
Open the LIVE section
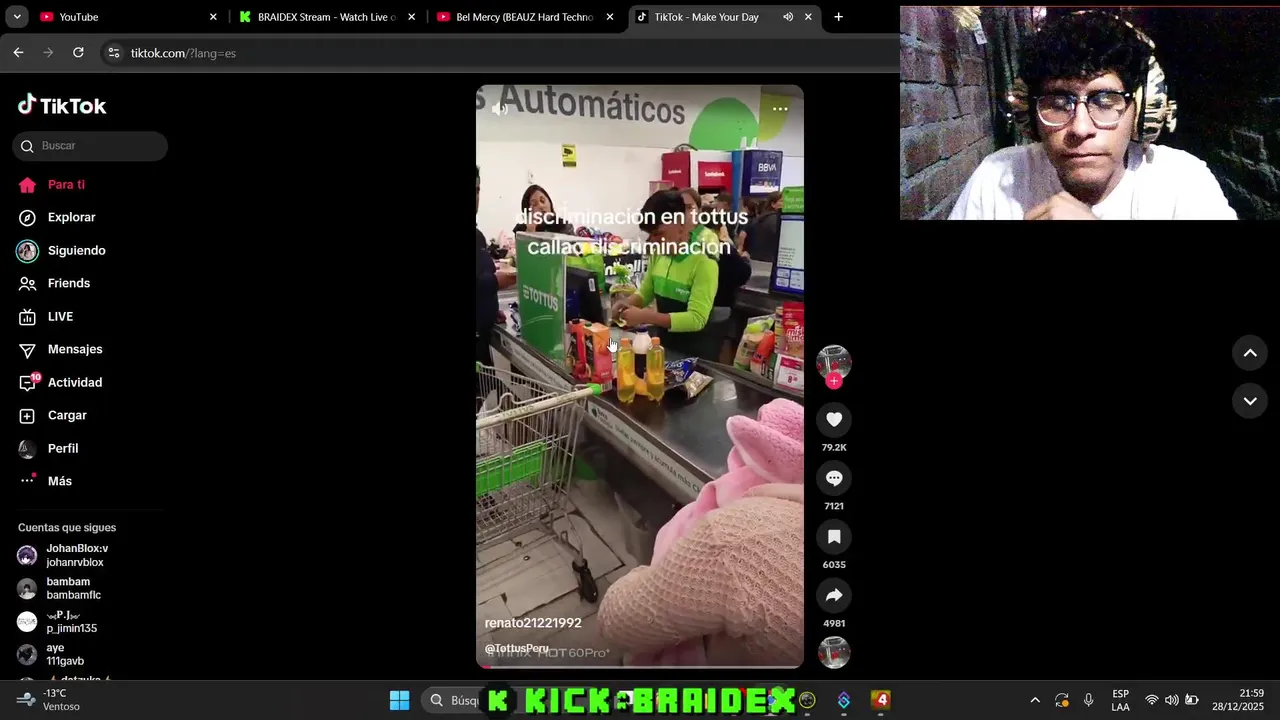tap(60, 317)
